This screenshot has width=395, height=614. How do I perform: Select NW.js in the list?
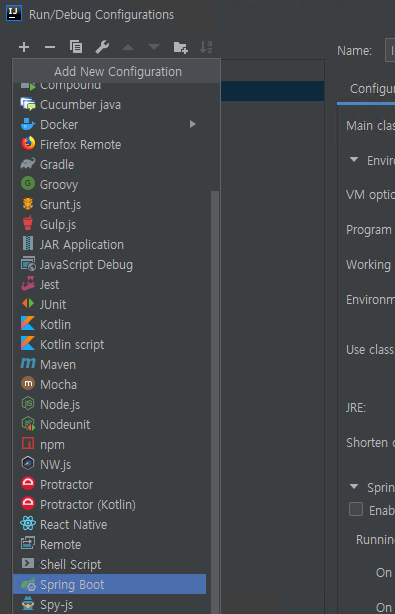(110, 464)
